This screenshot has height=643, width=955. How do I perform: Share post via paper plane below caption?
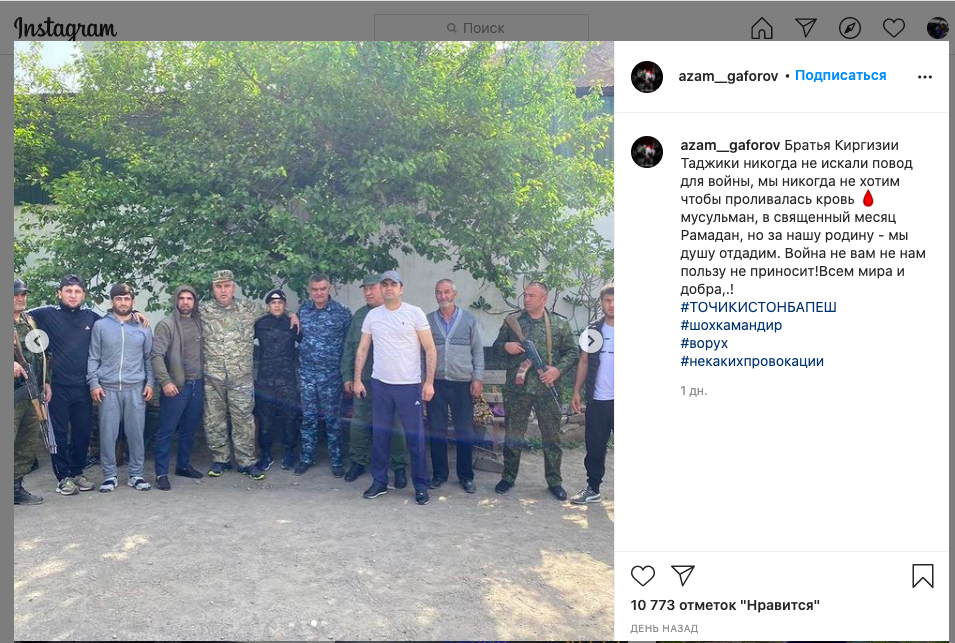[683, 575]
